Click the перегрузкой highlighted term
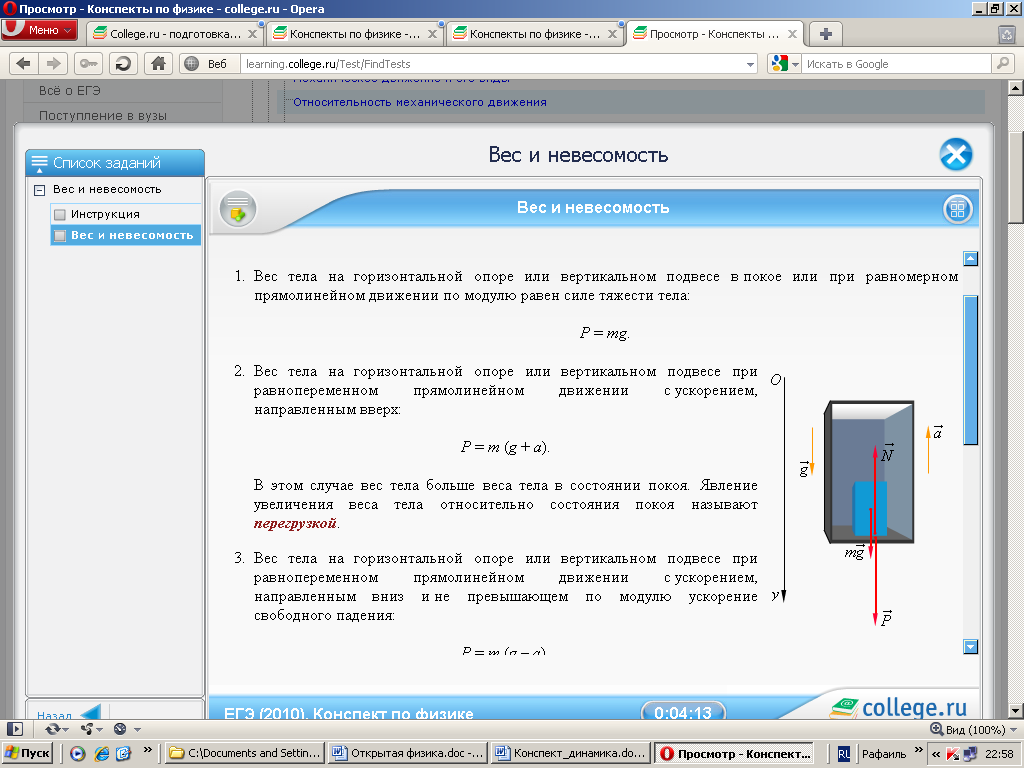This screenshot has height=768, width=1024. click(x=295, y=523)
